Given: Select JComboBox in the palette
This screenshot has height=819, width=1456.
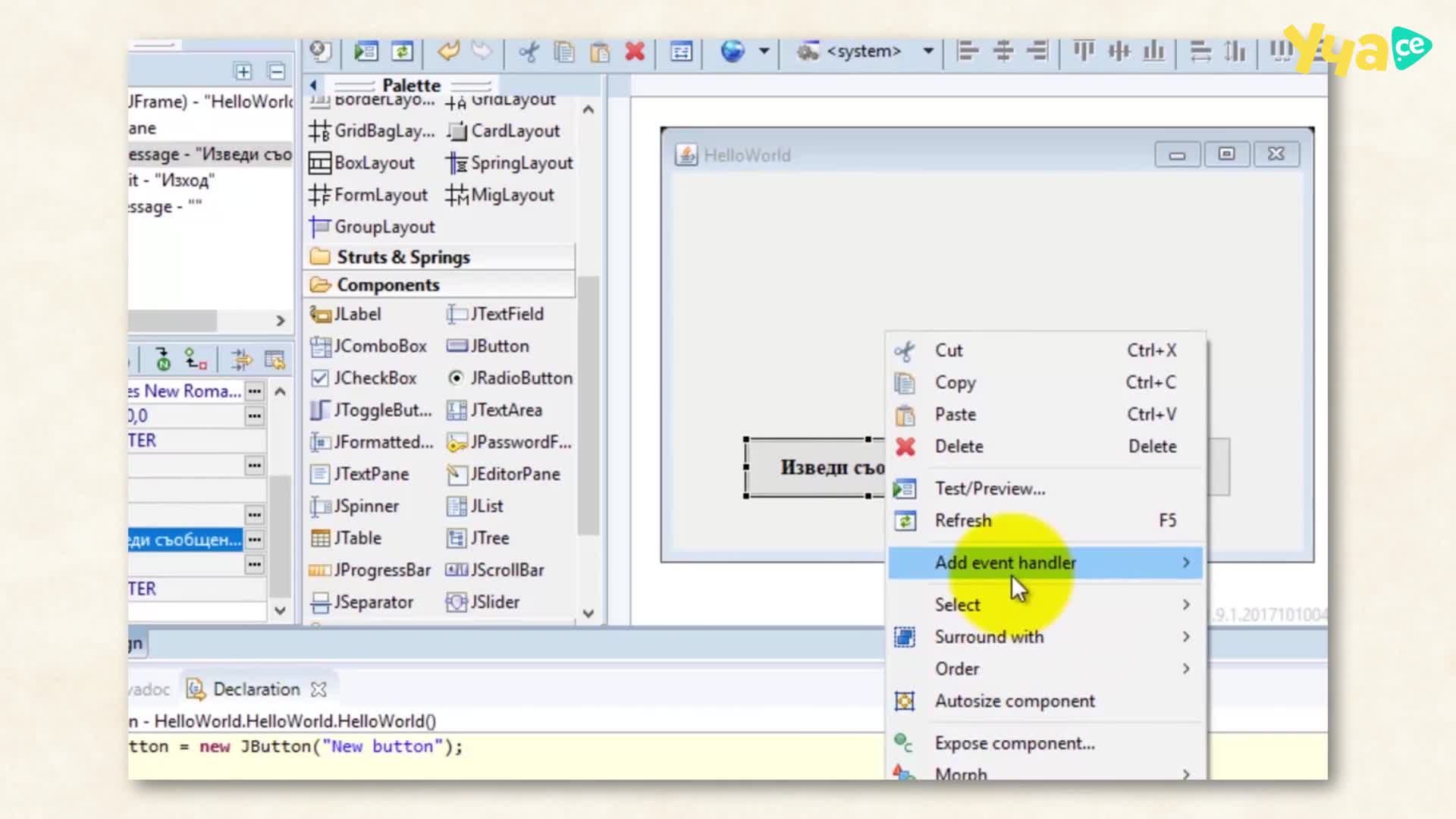Looking at the screenshot, I should 369,346.
